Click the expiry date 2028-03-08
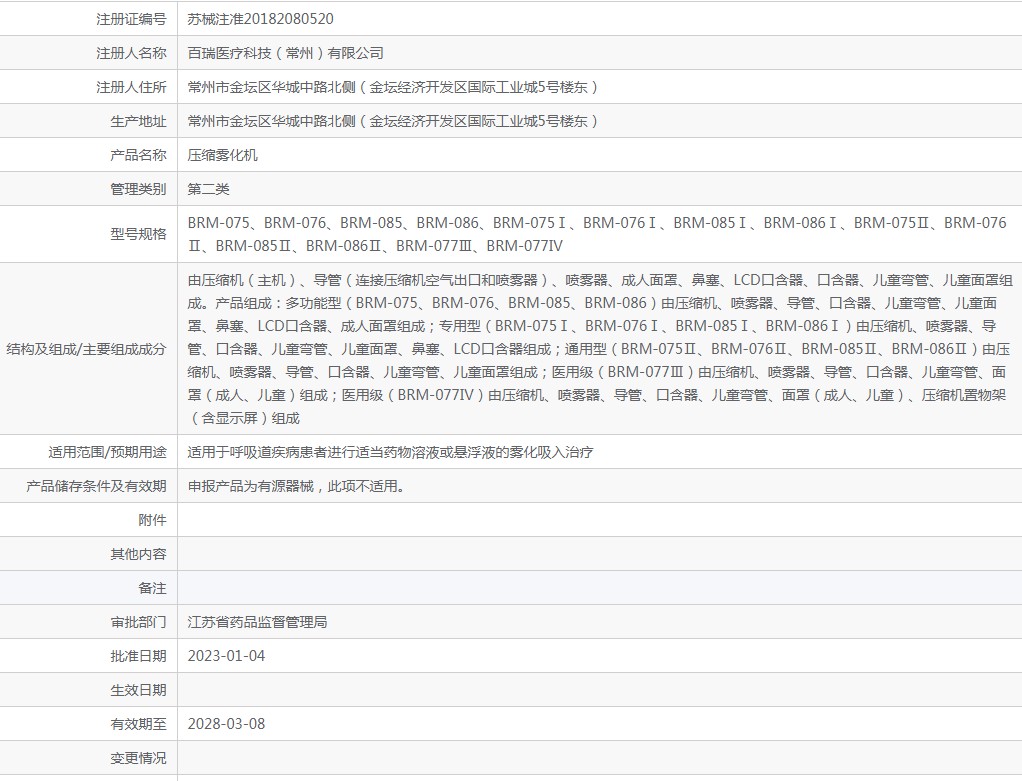Viewport: 1022px width, 781px height. point(226,724)
